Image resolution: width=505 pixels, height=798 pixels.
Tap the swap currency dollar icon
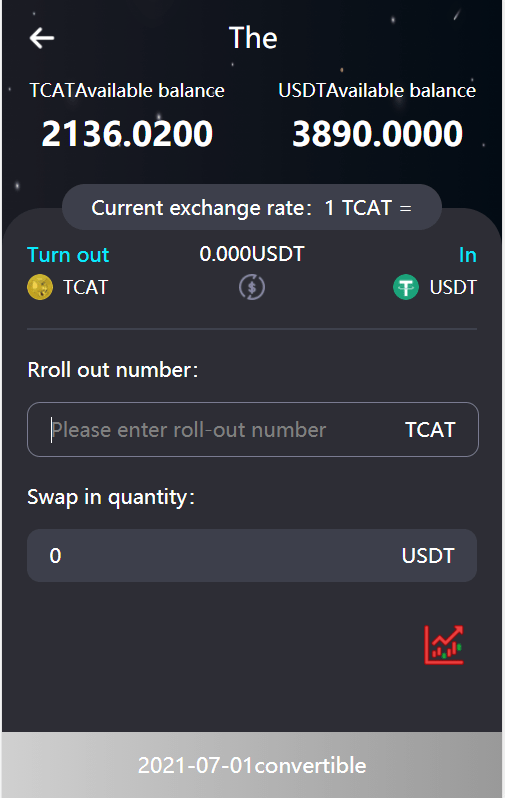(x=252, y=287)
